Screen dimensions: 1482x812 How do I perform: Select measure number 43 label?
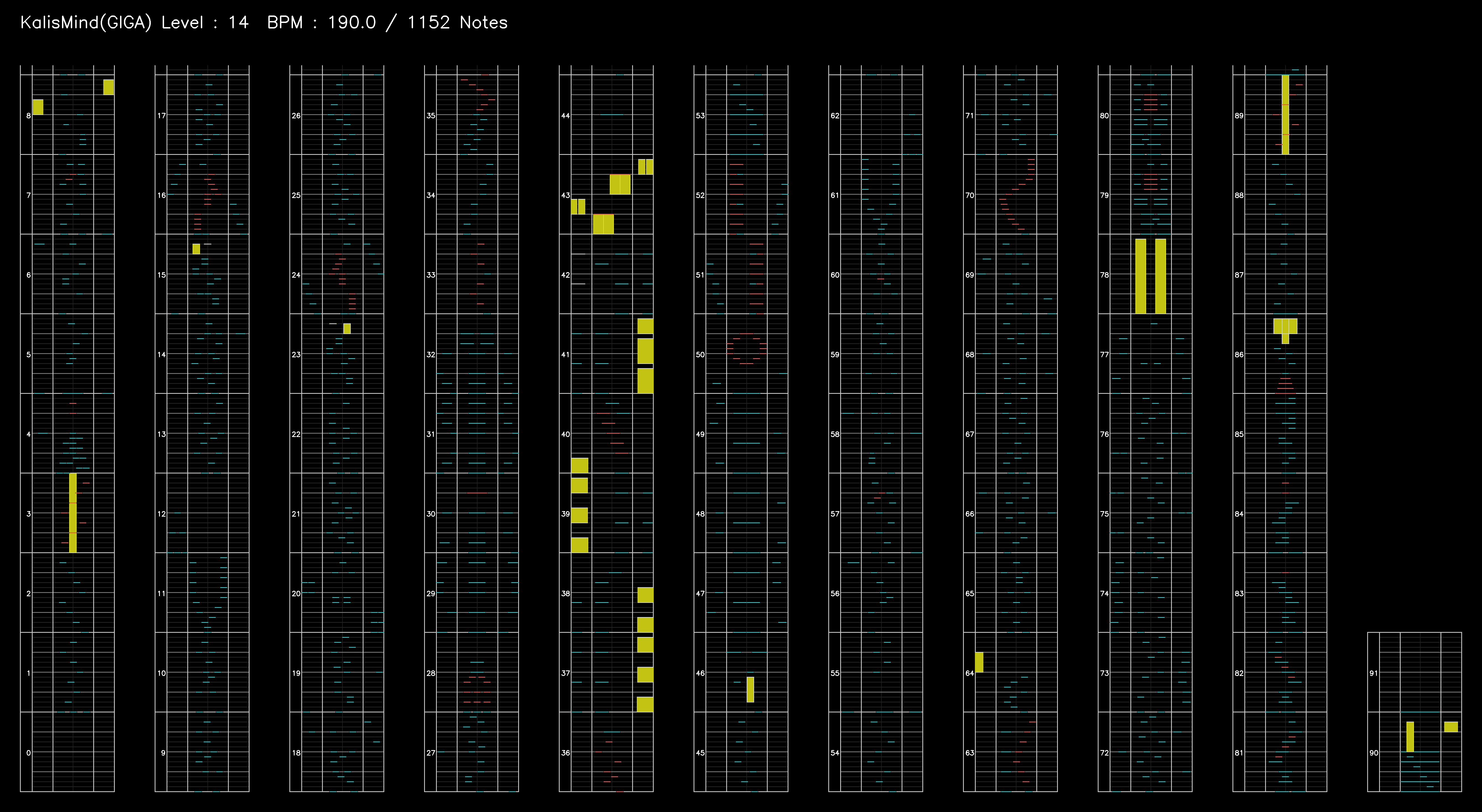[565, 196]
